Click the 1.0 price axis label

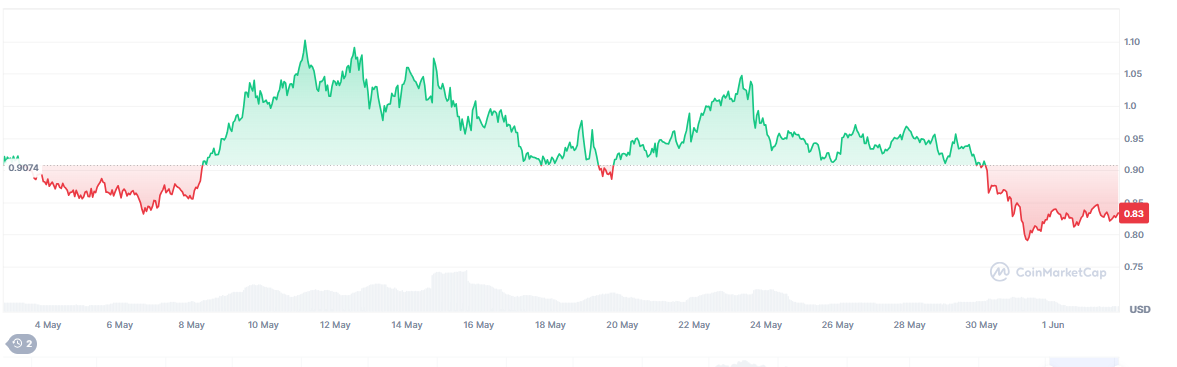[x=1130, y=107]
